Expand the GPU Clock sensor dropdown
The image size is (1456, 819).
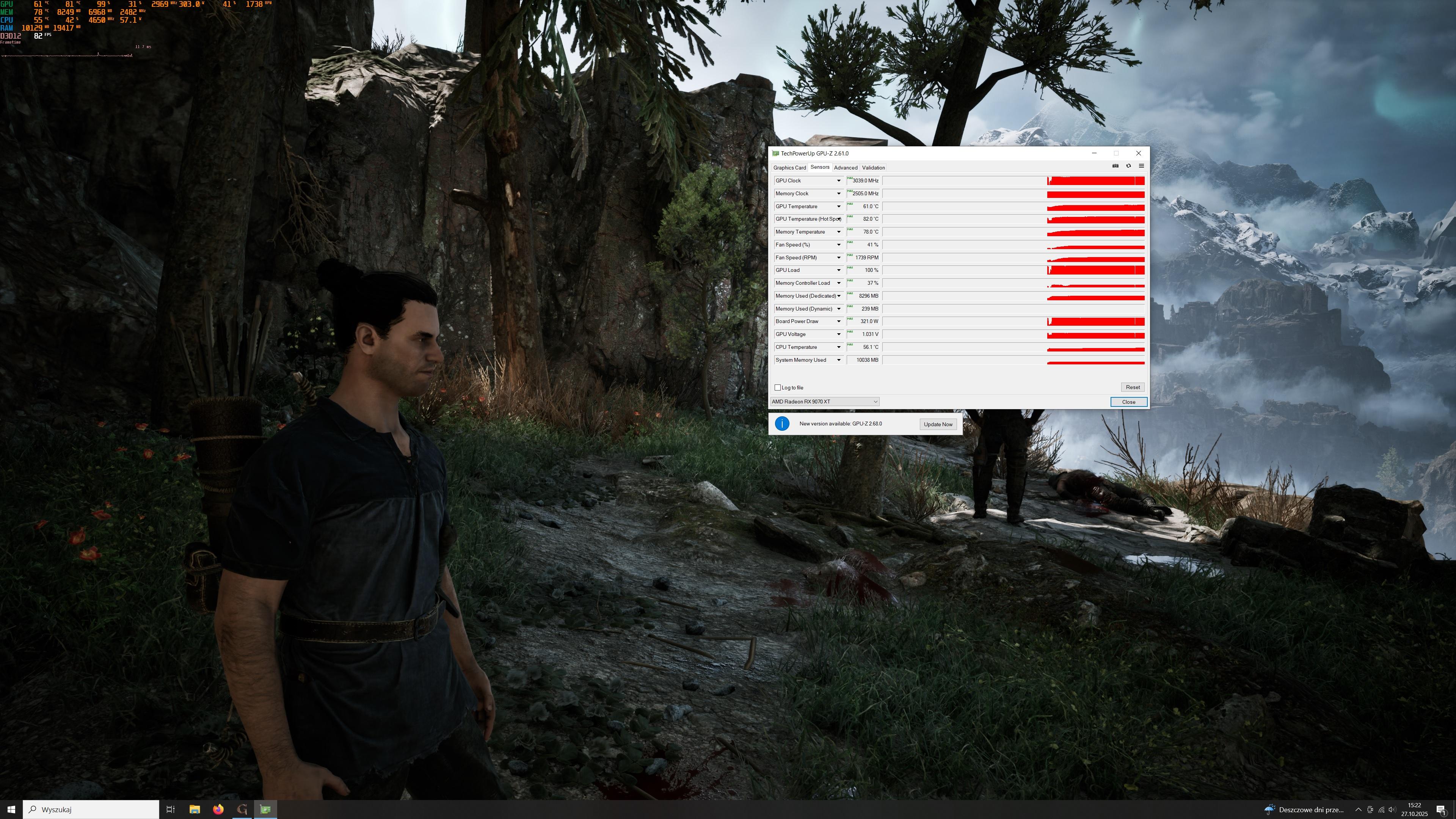839,181
